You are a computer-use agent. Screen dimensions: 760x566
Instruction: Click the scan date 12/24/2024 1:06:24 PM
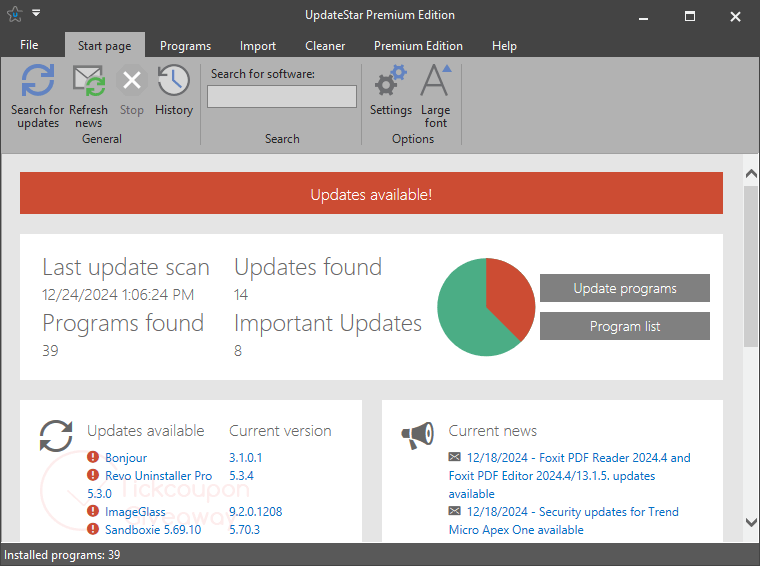(118, 295)
